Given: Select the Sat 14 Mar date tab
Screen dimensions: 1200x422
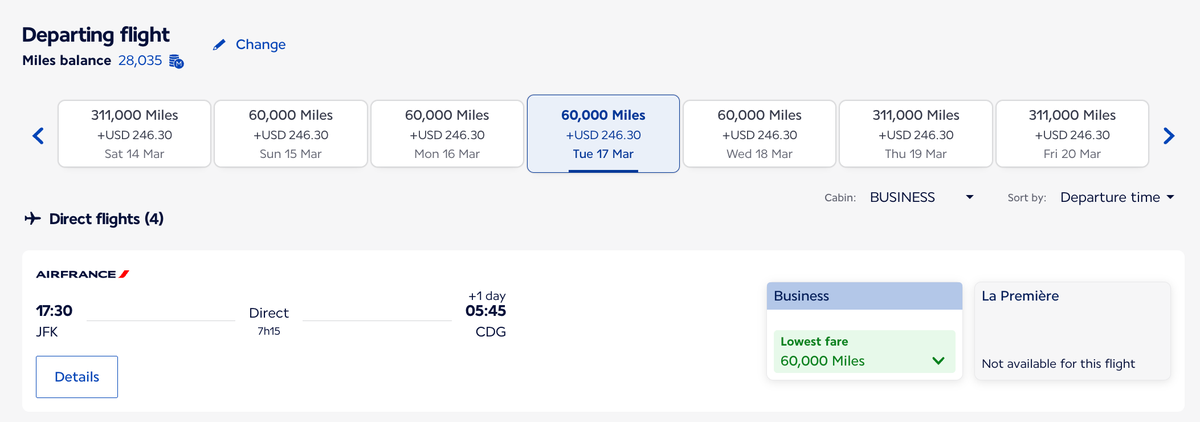Looking at the screenshot, I should click(x=135, y=134).
